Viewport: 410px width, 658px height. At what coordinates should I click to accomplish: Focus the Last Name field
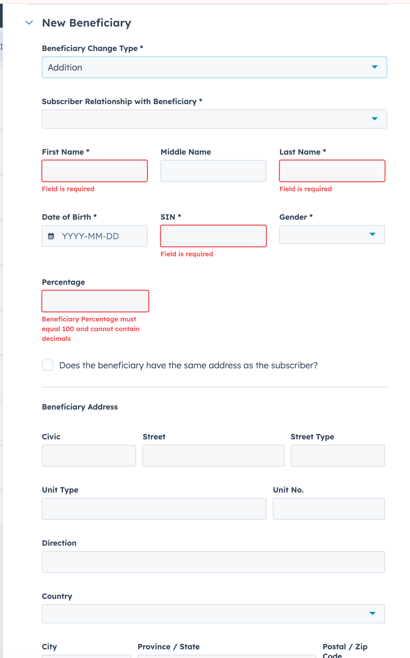(332, 171)
